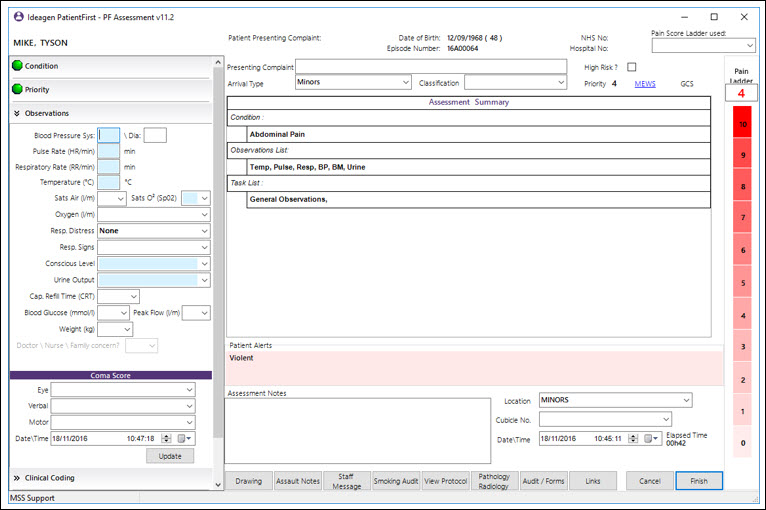Open the Peak Flow dropdown

pyautogui.click(x=205, y=313)
